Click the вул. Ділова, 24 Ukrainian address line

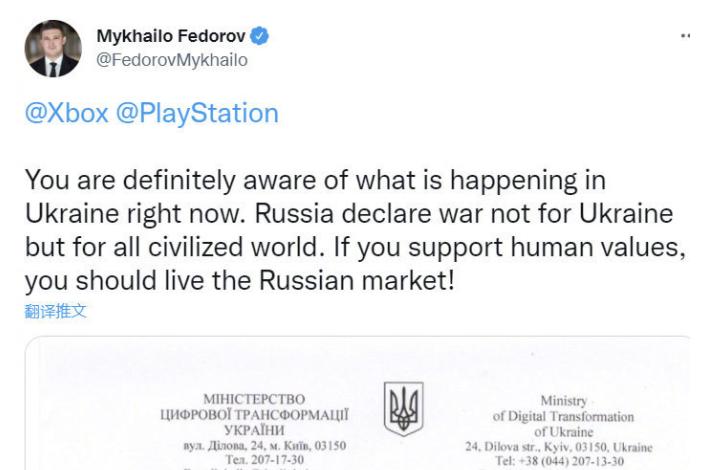click(x=265, y=446)
